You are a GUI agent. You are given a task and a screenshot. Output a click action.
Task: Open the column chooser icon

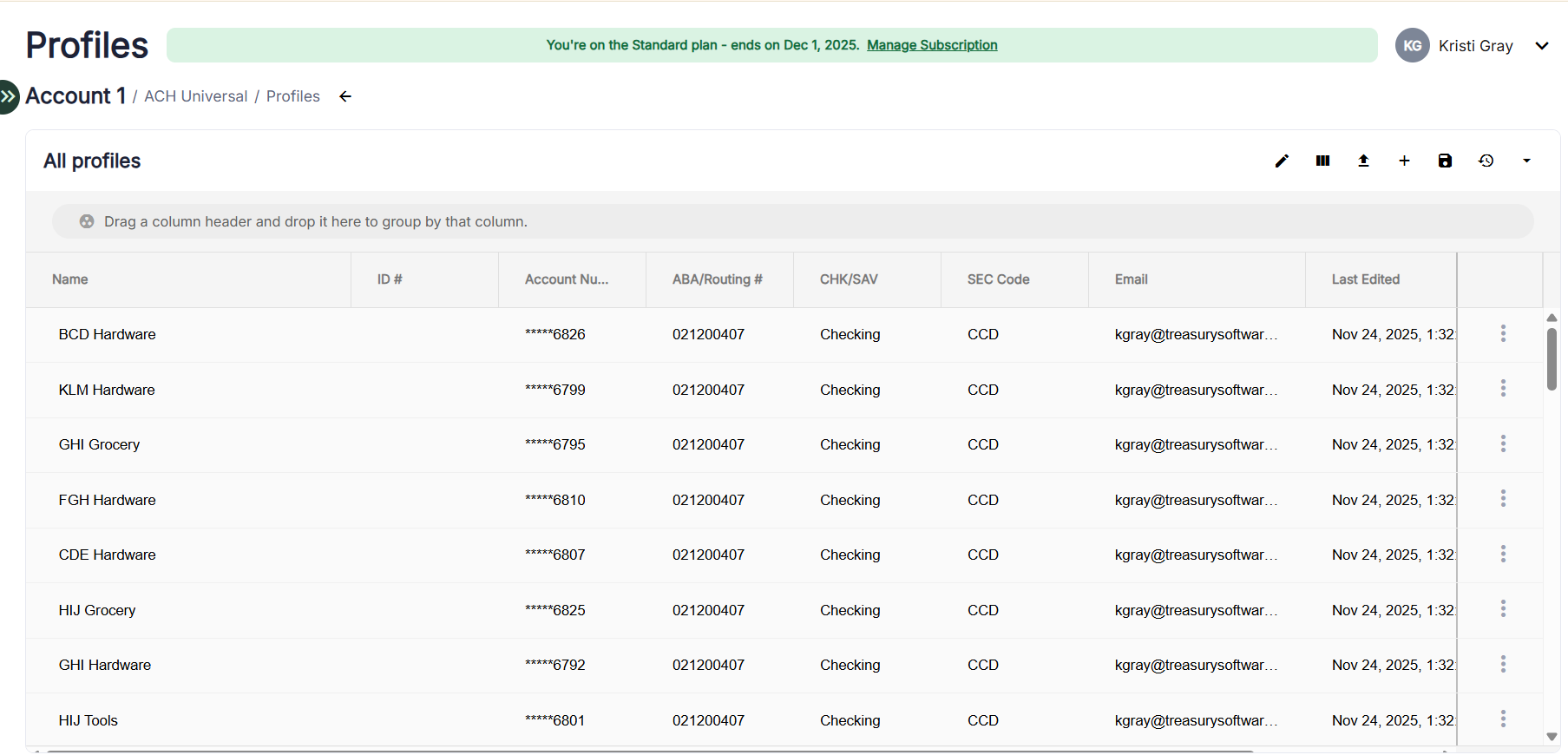coord(1322,161)
